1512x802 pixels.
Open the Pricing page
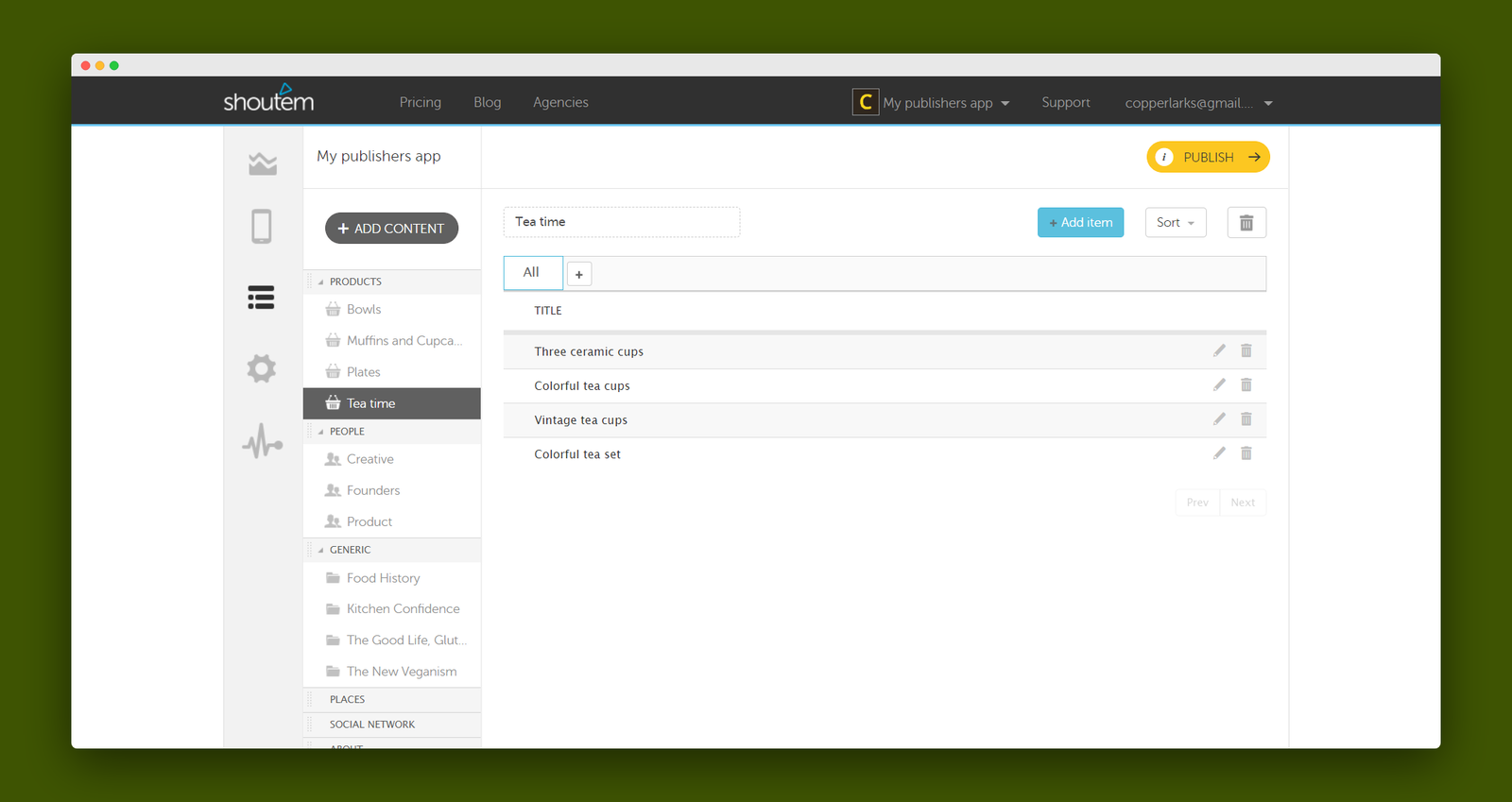click(x=421, y=102)
